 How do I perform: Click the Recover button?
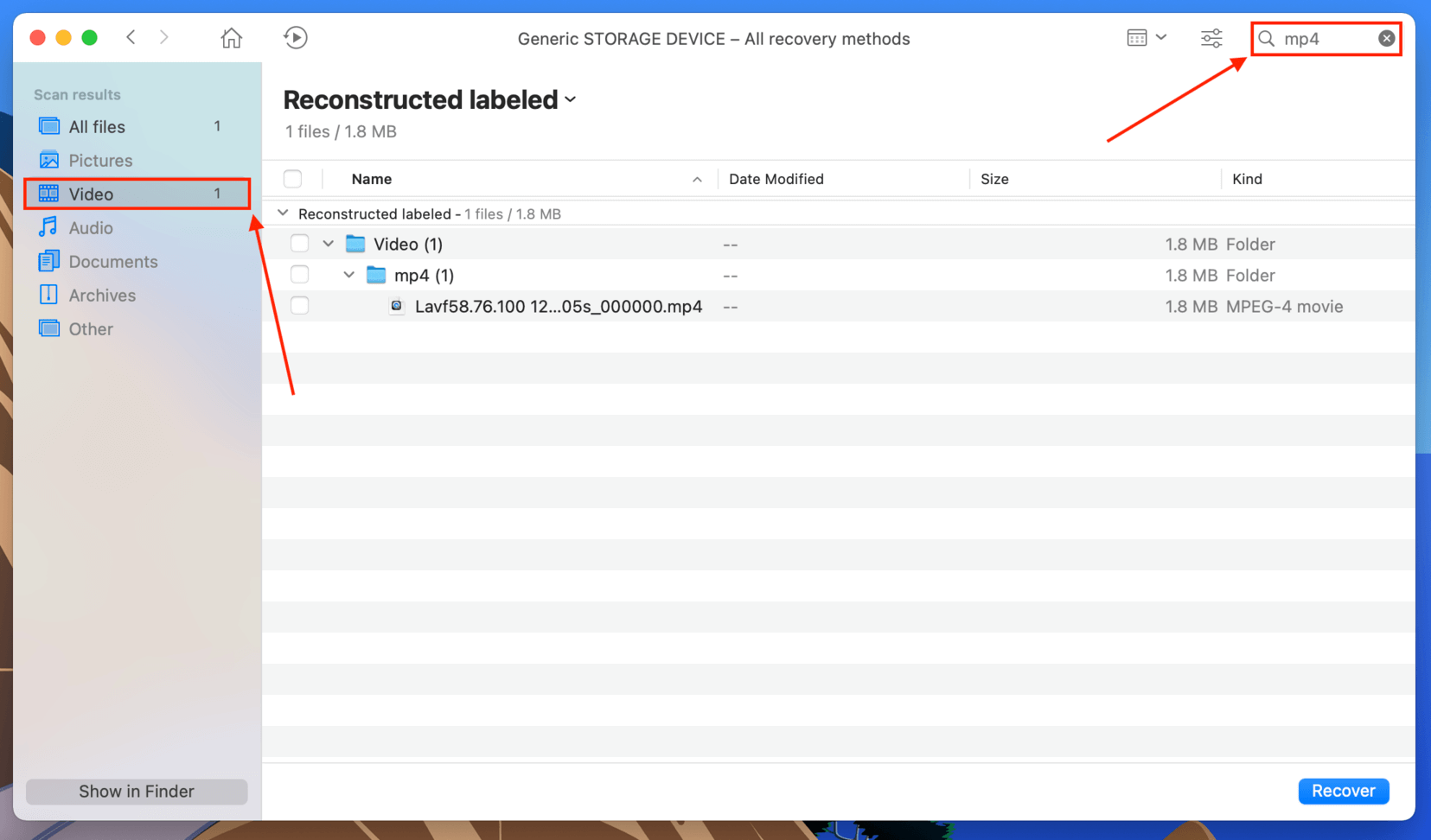click(x=1343, y=791)
